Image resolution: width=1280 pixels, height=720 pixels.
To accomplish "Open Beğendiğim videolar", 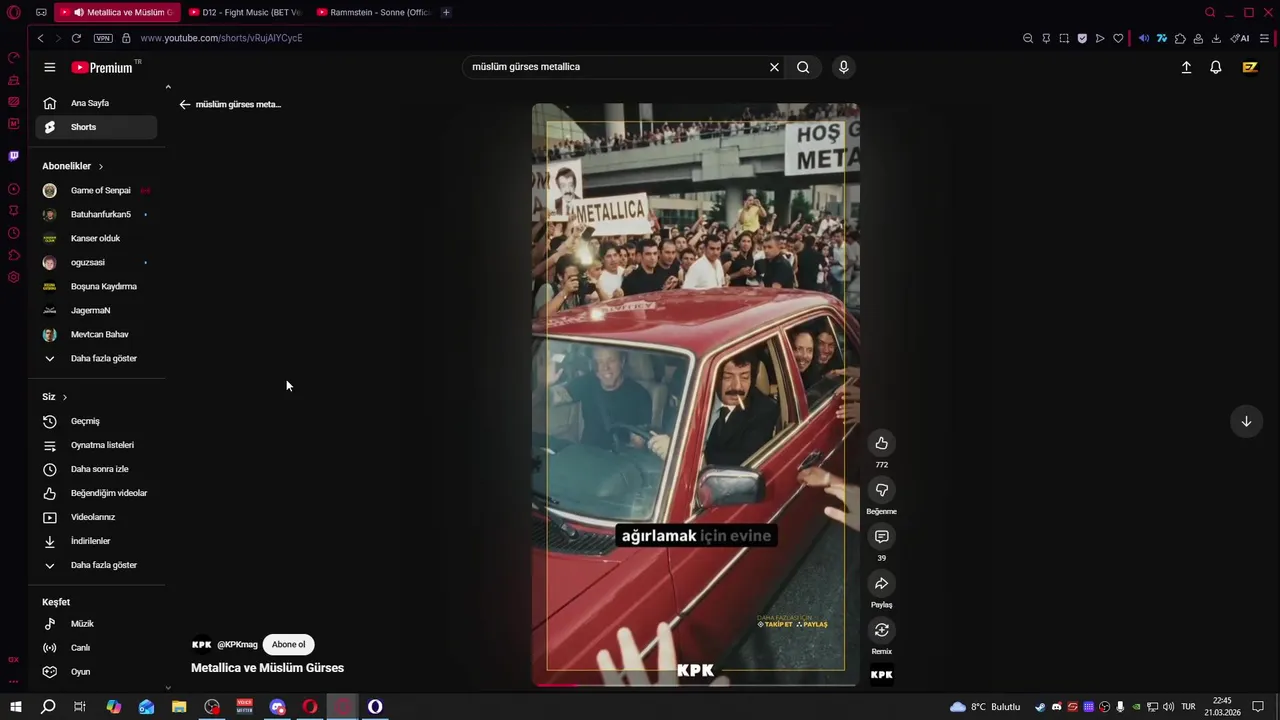I will [96, 493].
